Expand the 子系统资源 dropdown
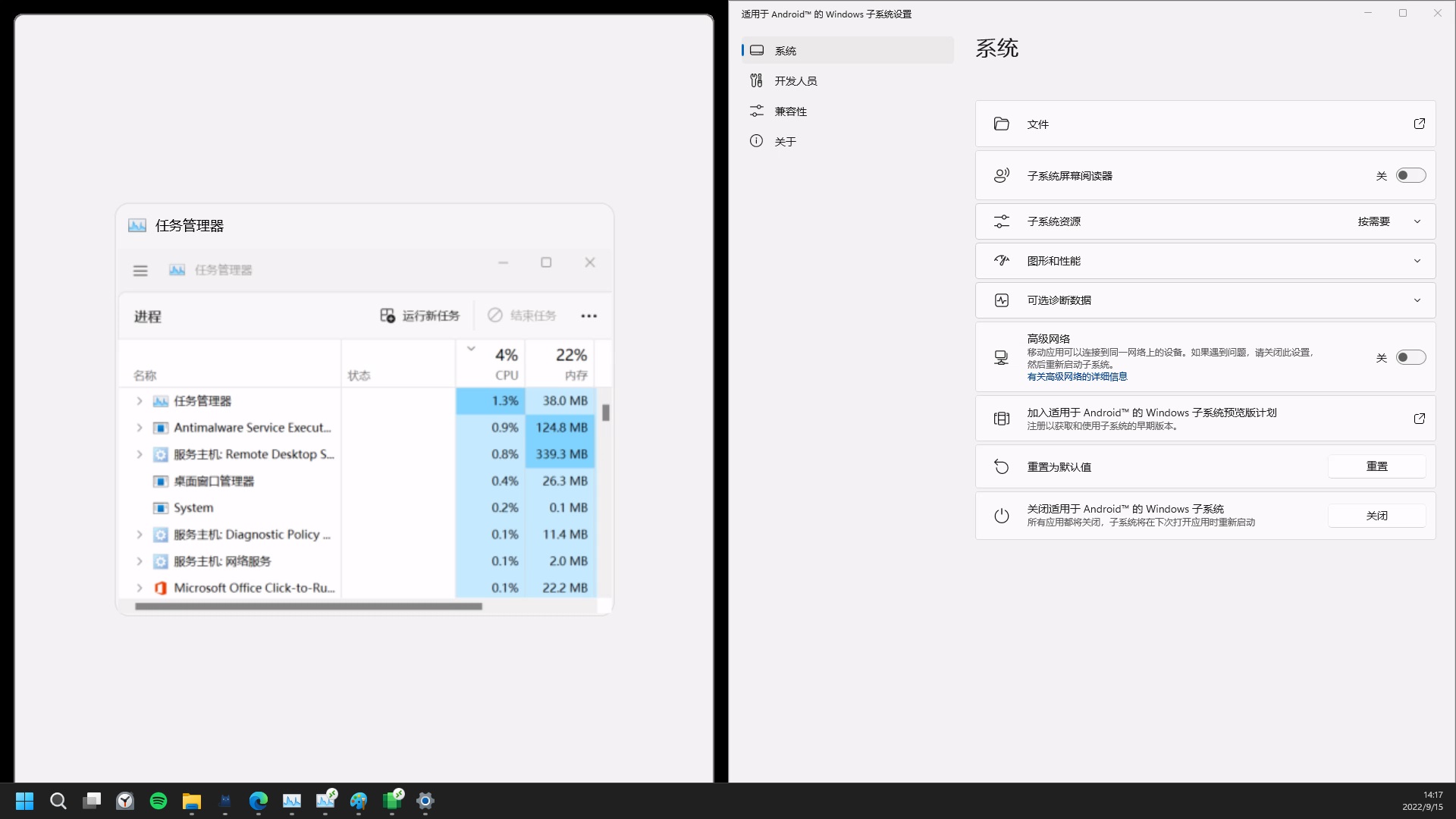 pos(1417,221)
